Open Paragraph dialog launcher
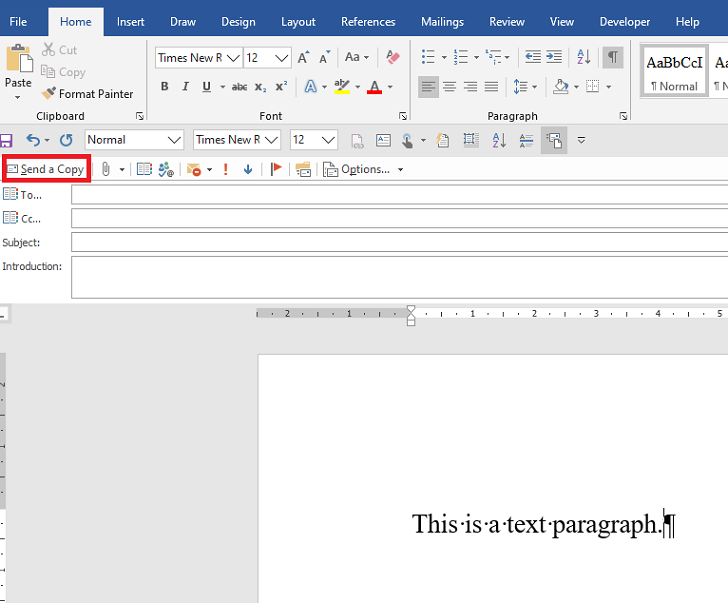This screenshot has width=728, height=603. 623,116
